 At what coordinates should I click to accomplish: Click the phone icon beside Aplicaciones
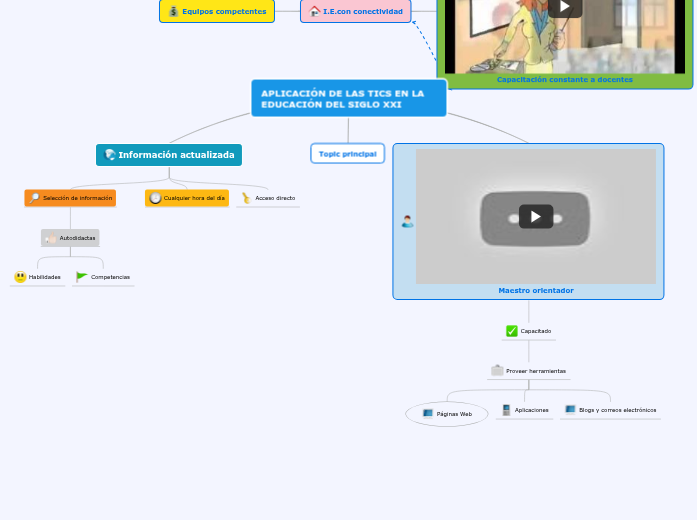(506, 410)
